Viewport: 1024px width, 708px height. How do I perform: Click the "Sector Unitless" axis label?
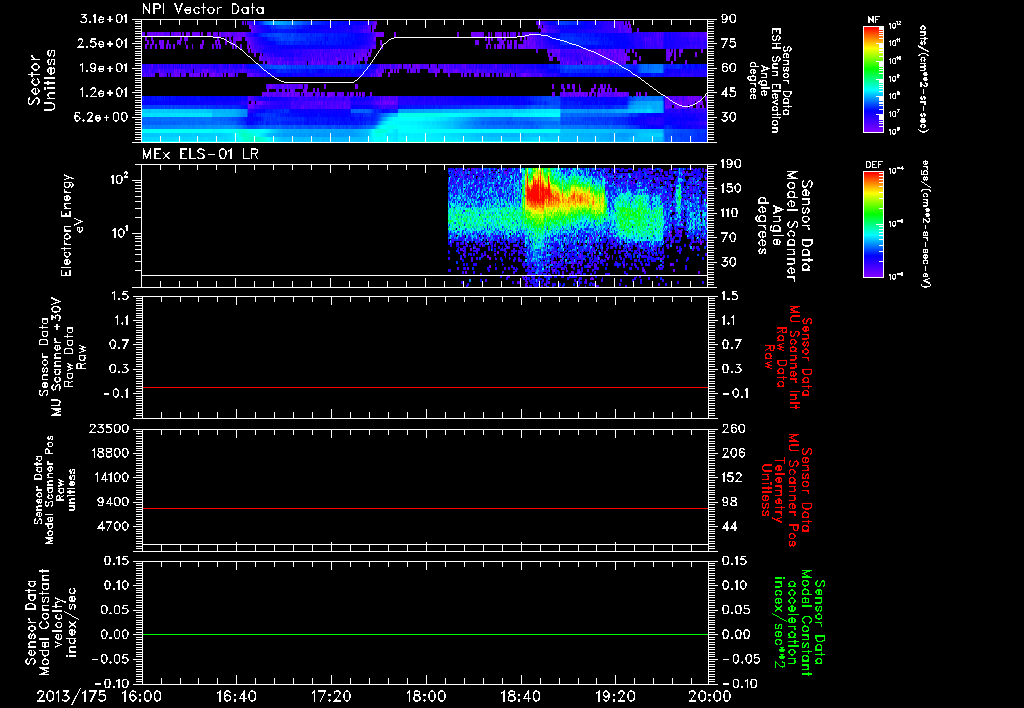point(42,80)
